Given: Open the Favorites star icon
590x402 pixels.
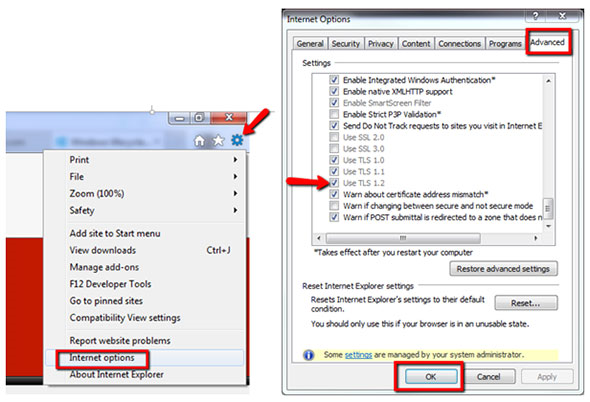Looking at the screenshot, I should pos(218,140).
